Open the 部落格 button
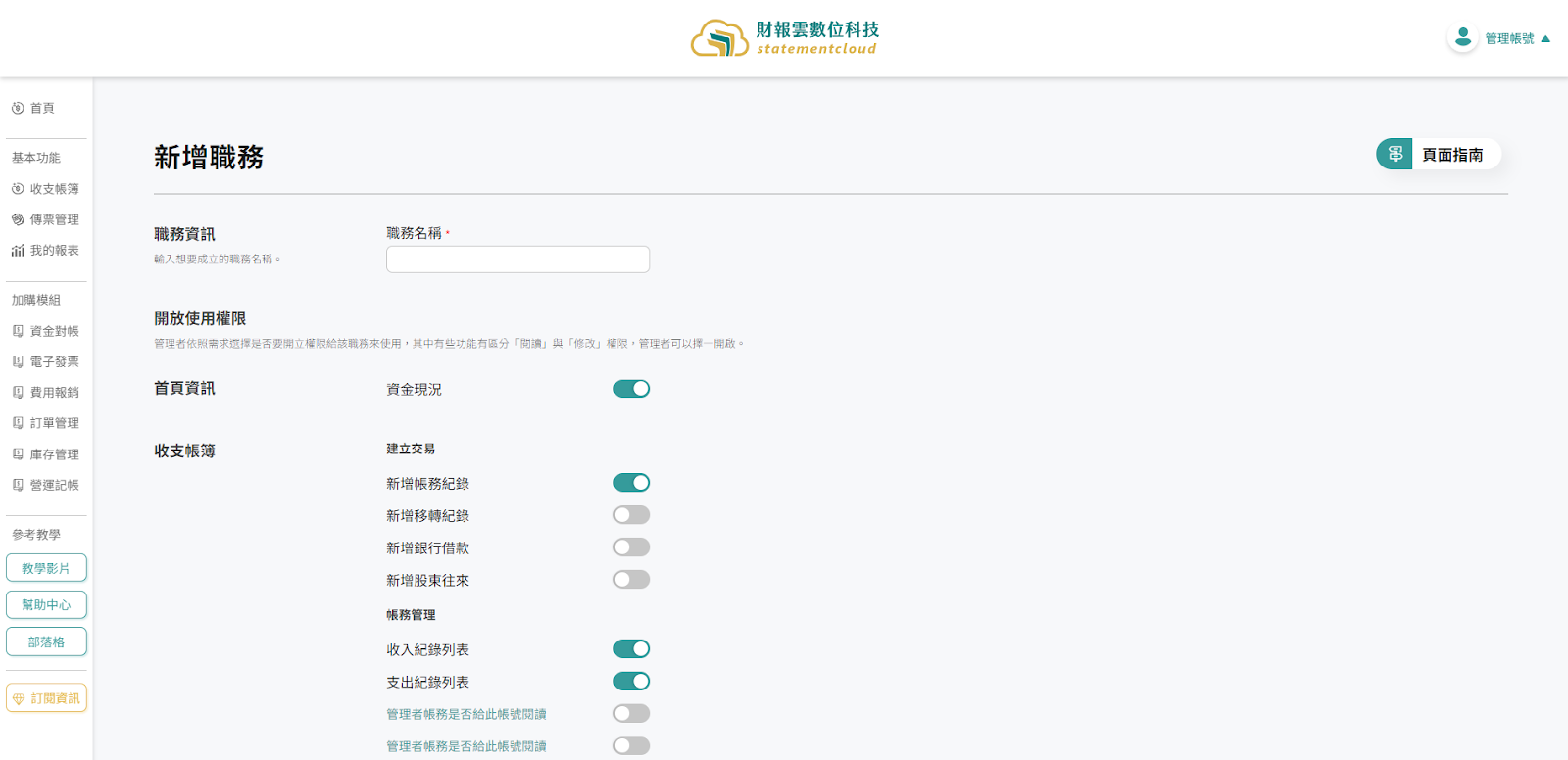The height and width of the screenshot is (760, 1568). click(46, 641)
